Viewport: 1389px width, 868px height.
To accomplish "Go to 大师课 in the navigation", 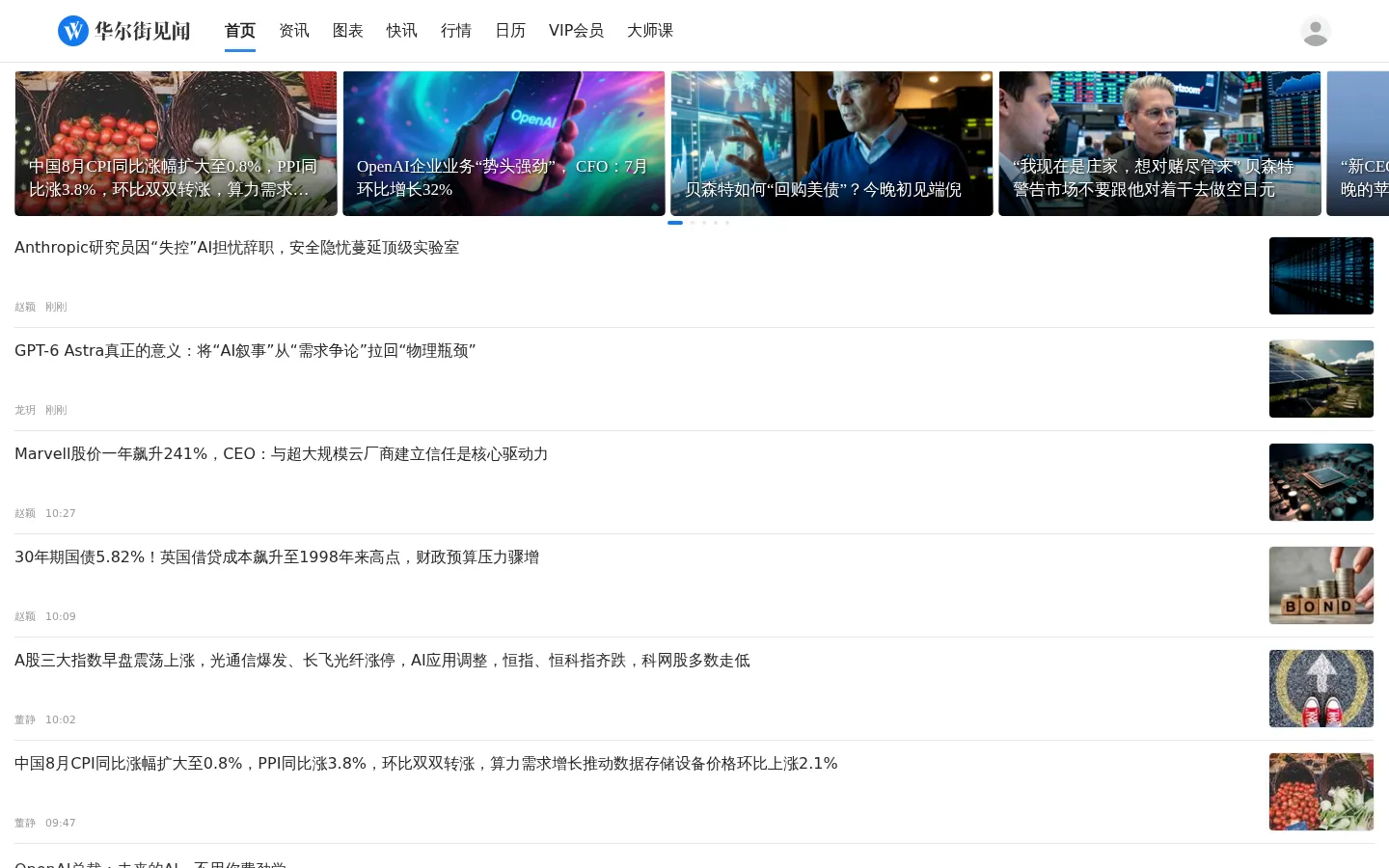I will coord(650,31).
